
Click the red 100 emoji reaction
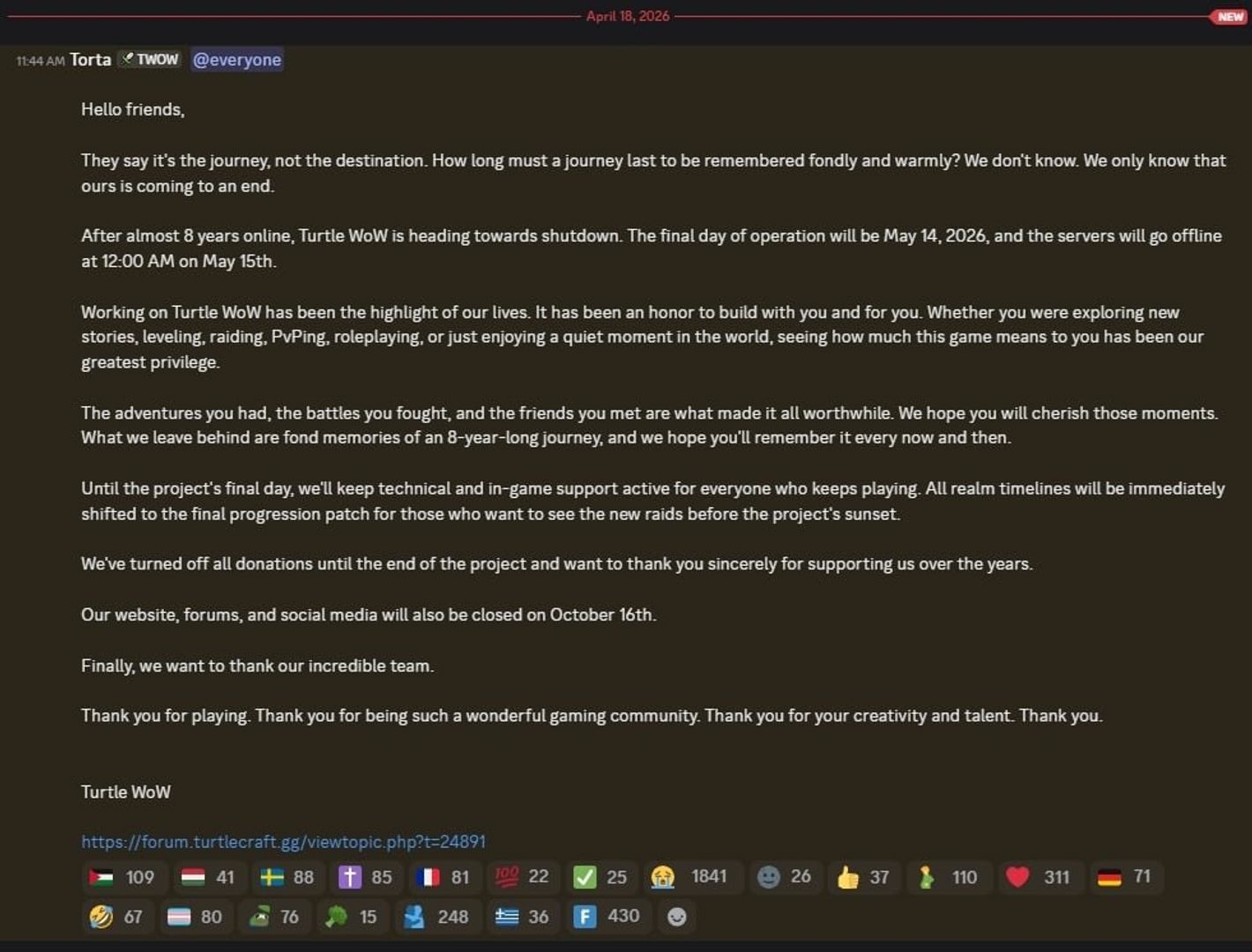522,877
